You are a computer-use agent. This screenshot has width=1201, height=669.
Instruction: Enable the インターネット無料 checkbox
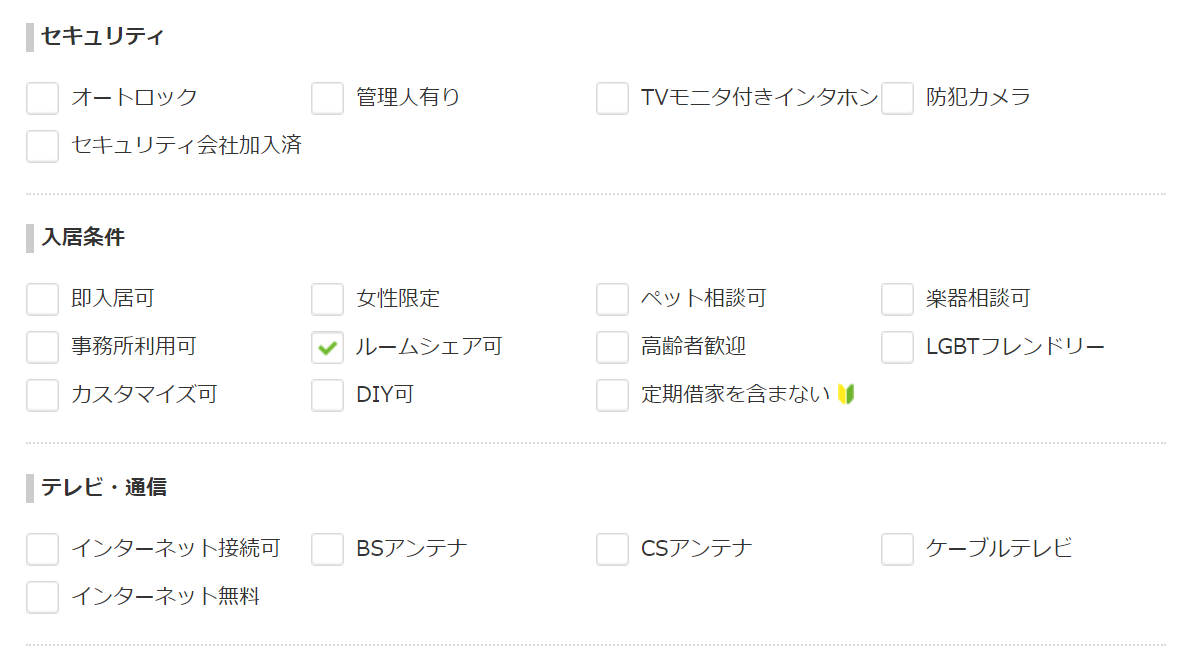tap(43, 597)
